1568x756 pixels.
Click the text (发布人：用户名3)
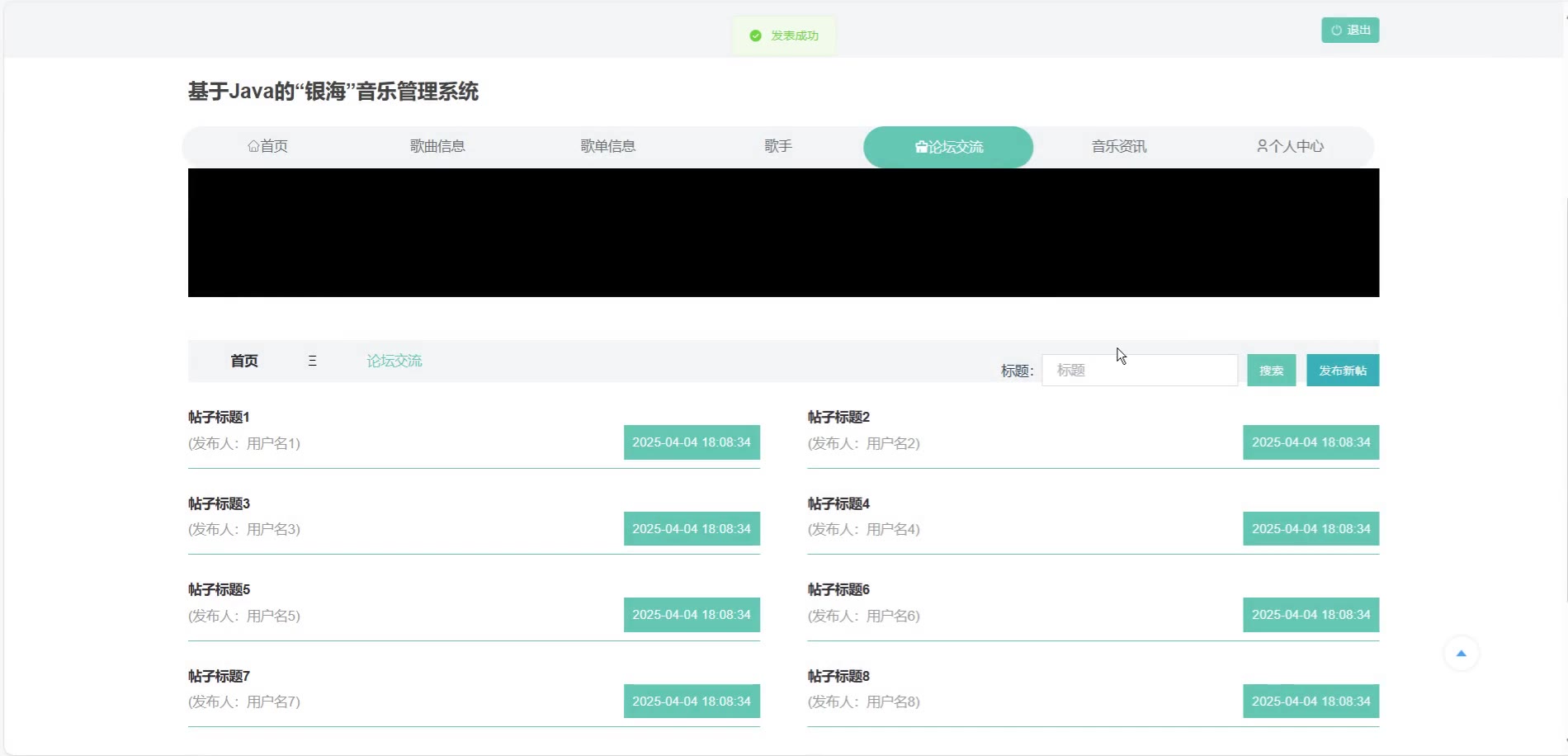[244, 530]
